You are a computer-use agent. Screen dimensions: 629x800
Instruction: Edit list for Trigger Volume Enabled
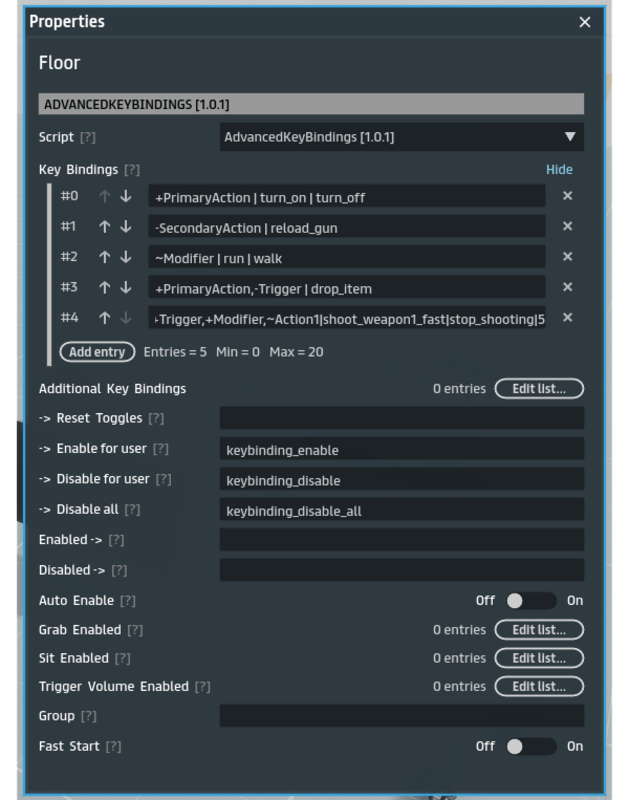[x=539, y=687]
